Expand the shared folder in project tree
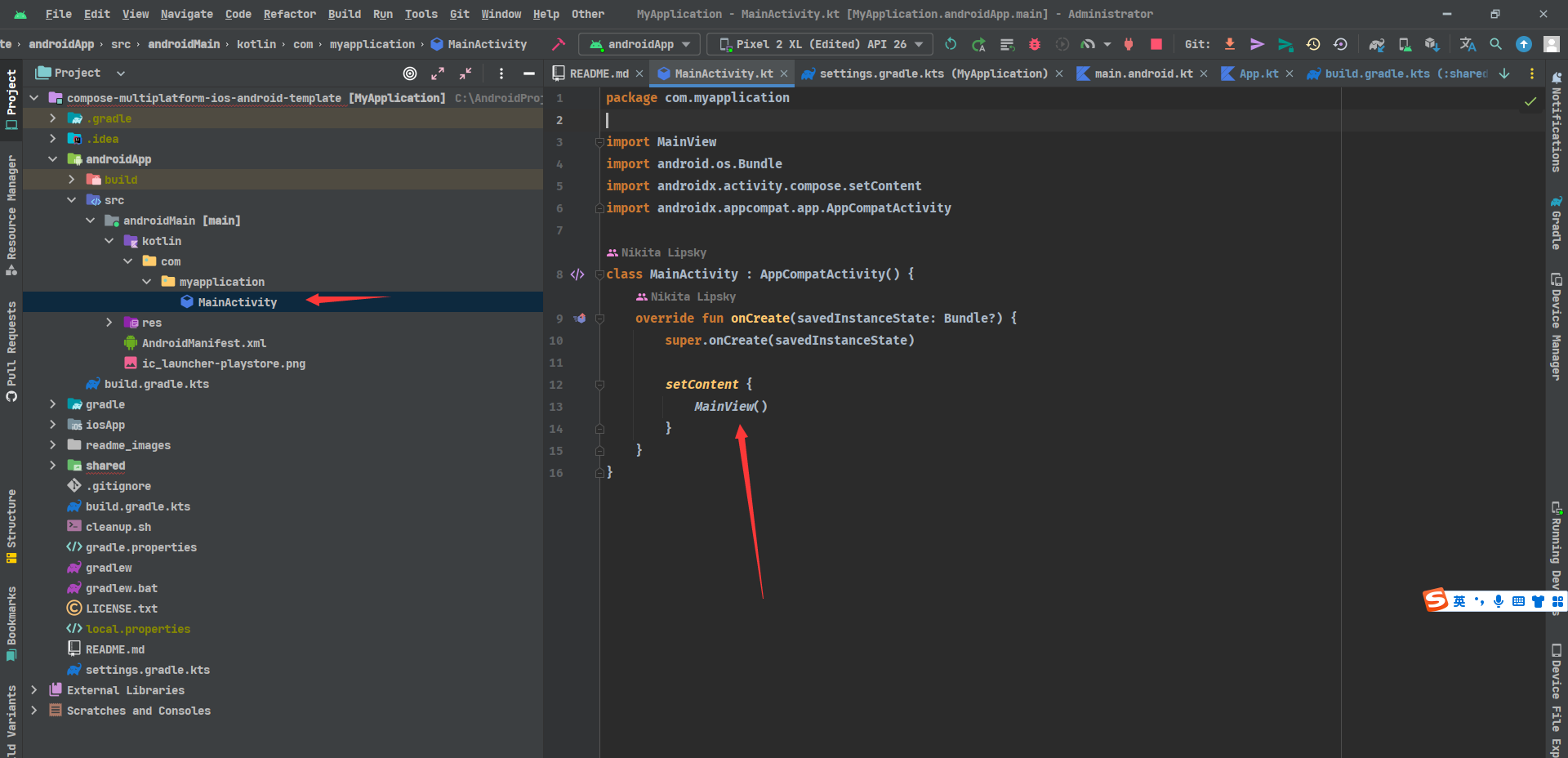The height and width of the screenshot is (758, 1568). (53, 466)
